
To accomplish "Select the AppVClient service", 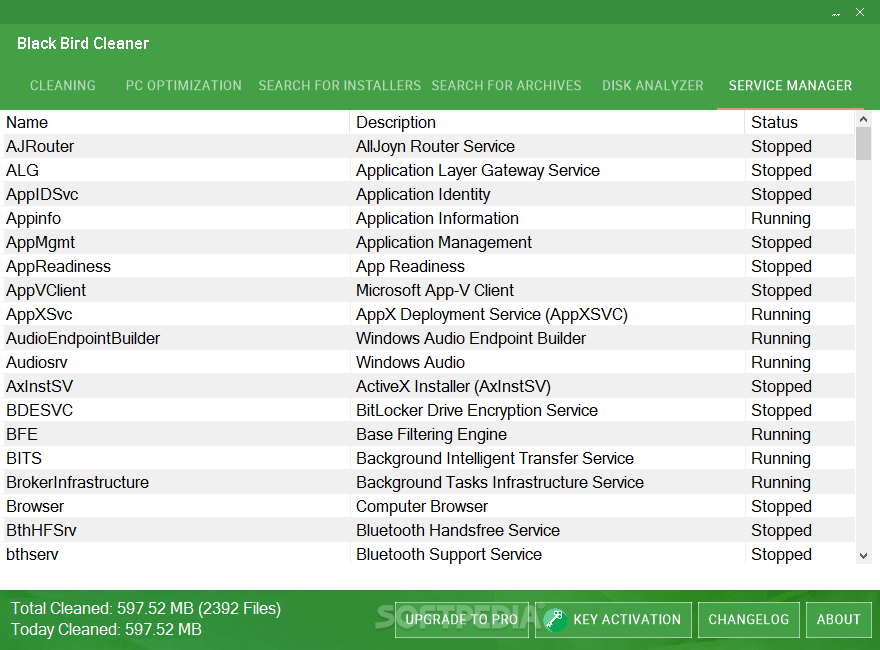I will 46,291.
